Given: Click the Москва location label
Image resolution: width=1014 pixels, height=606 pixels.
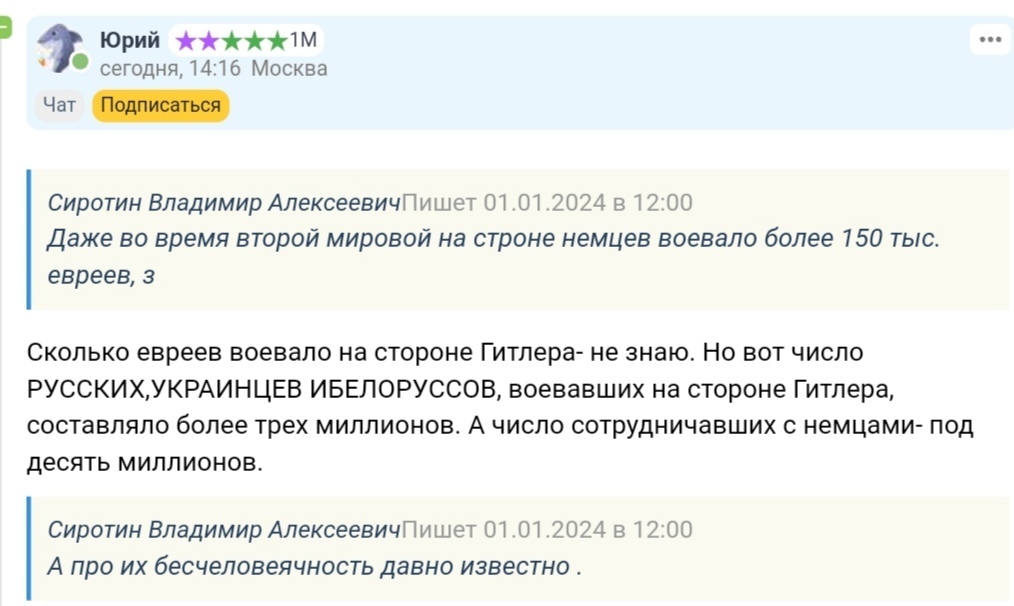Looking at the screenshot, I should 289,69.
